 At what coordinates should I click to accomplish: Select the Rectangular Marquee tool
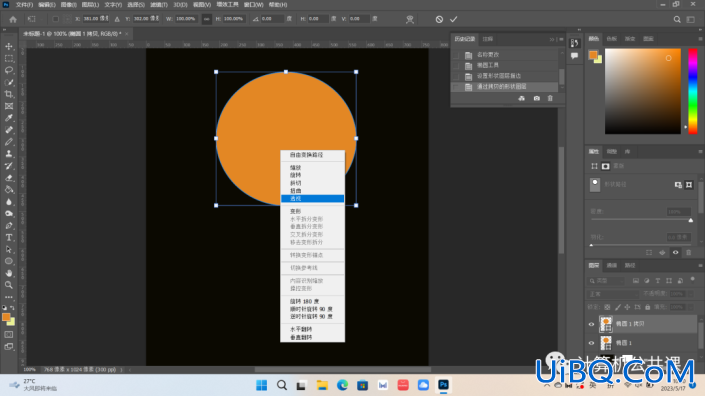point(9,58)
